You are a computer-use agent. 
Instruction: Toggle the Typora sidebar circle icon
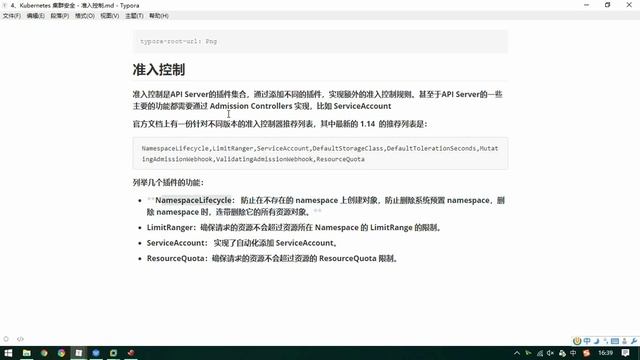(x=6, y=339)
